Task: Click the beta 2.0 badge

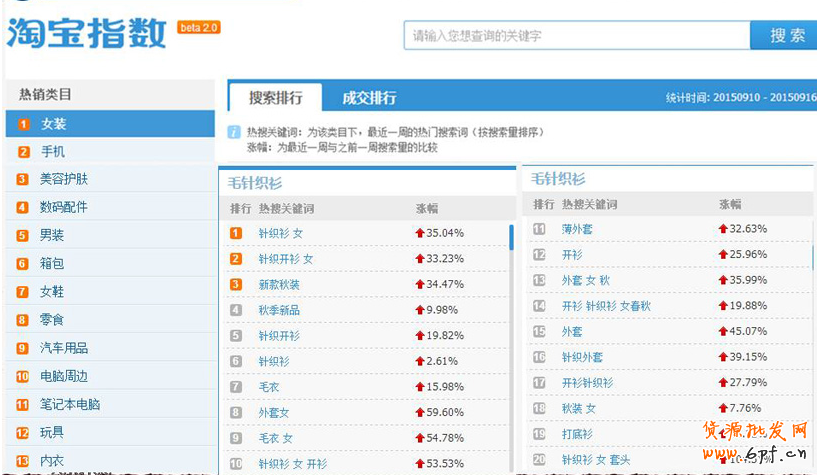Action: pyautogui.click(x=199, y=28)
